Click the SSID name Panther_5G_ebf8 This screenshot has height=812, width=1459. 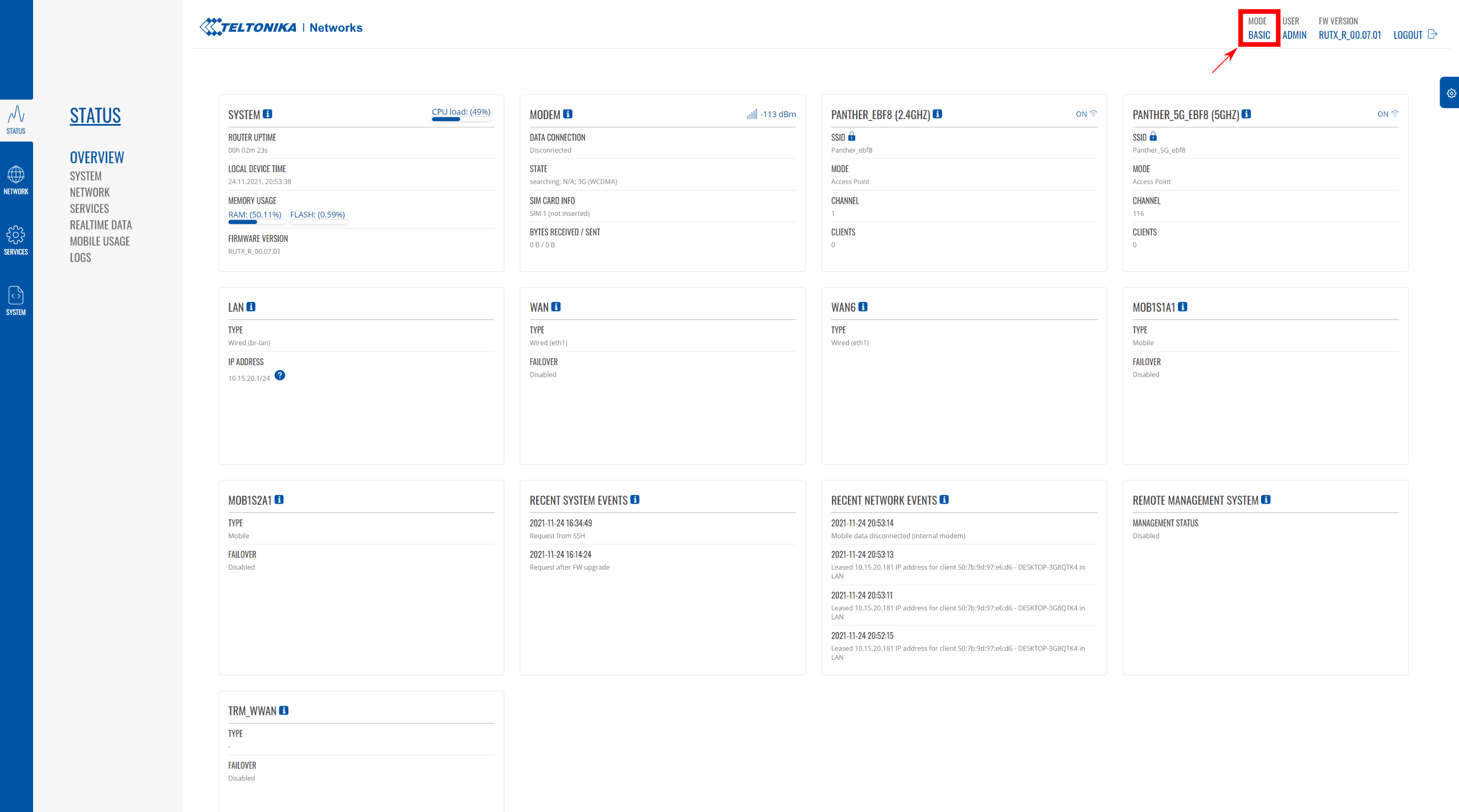[x=1159, y=150]
